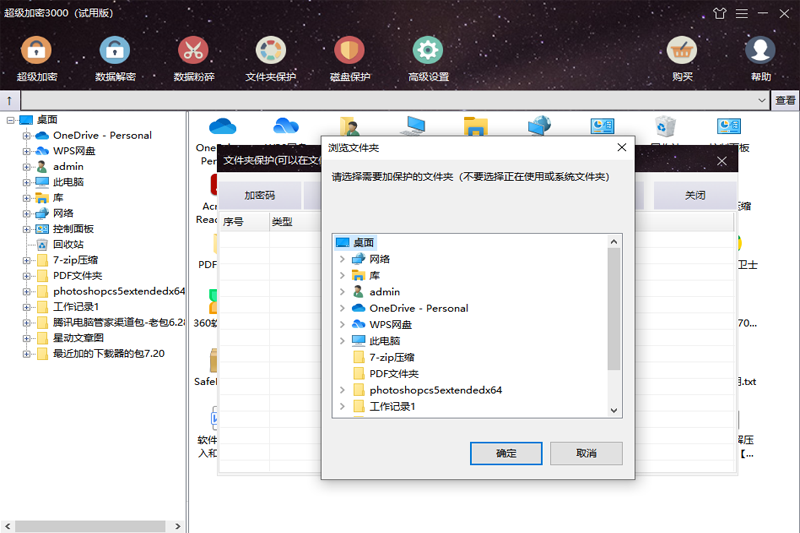800x533 pixels.
Task: Select PDF文件夹 in the browse dialog
Action: coord(393,373)
